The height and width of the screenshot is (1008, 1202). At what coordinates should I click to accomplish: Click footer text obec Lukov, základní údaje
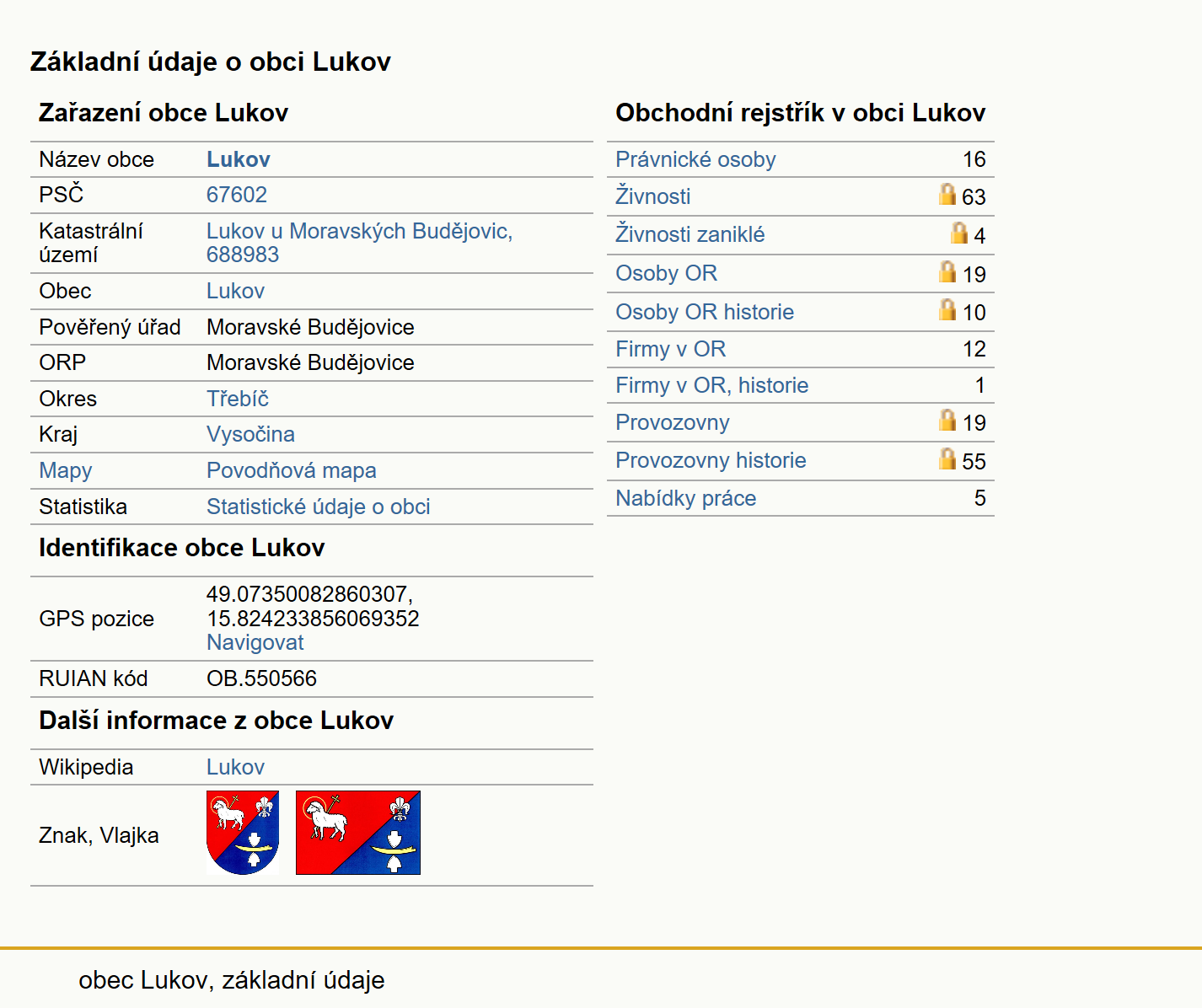click(x=232, y=979)
